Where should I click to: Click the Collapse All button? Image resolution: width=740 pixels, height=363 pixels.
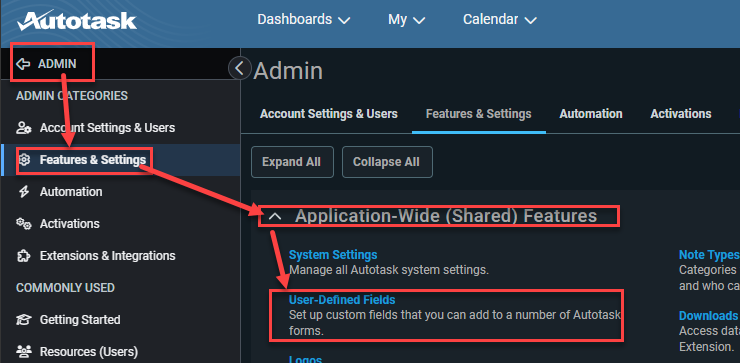pos(387,162)
